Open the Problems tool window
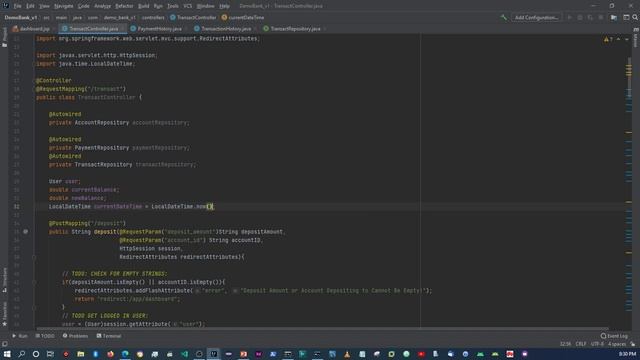Image resolution: width=640 pixels, height=360 pixels. click(x=75, y=336)
